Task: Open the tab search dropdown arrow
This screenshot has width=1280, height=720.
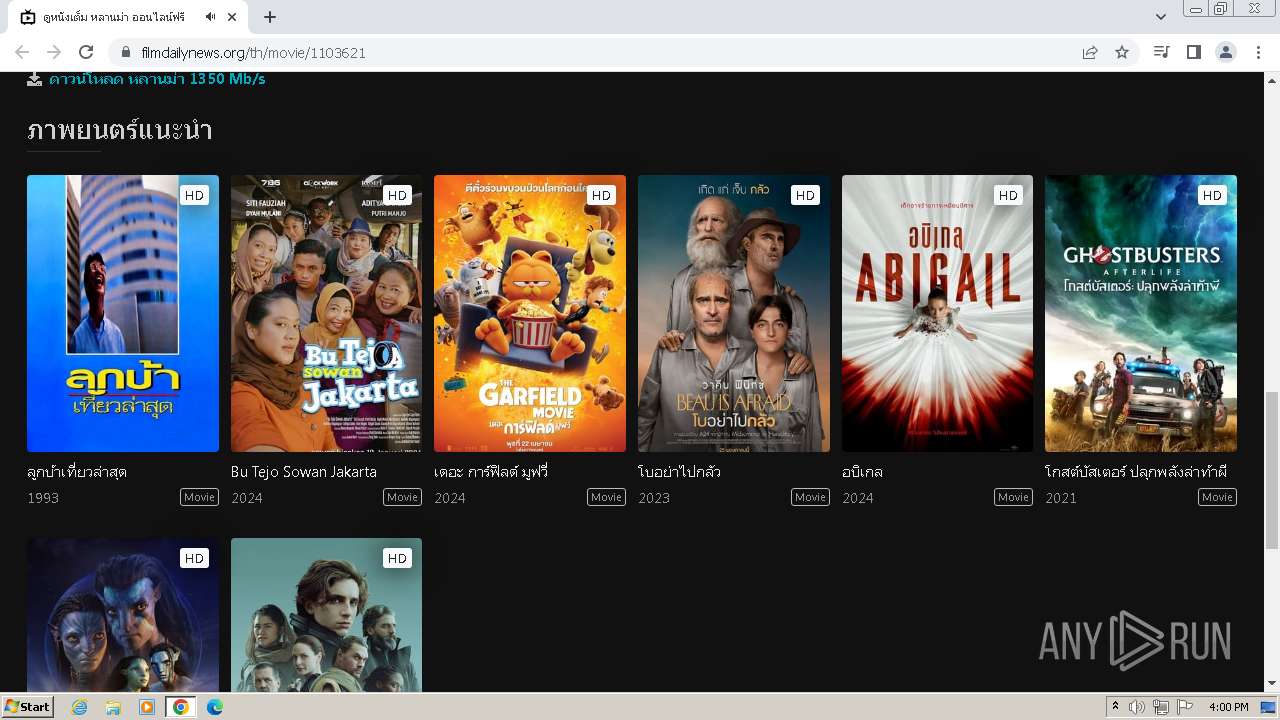Action: pyautogui.click(x=1161, y=17)
